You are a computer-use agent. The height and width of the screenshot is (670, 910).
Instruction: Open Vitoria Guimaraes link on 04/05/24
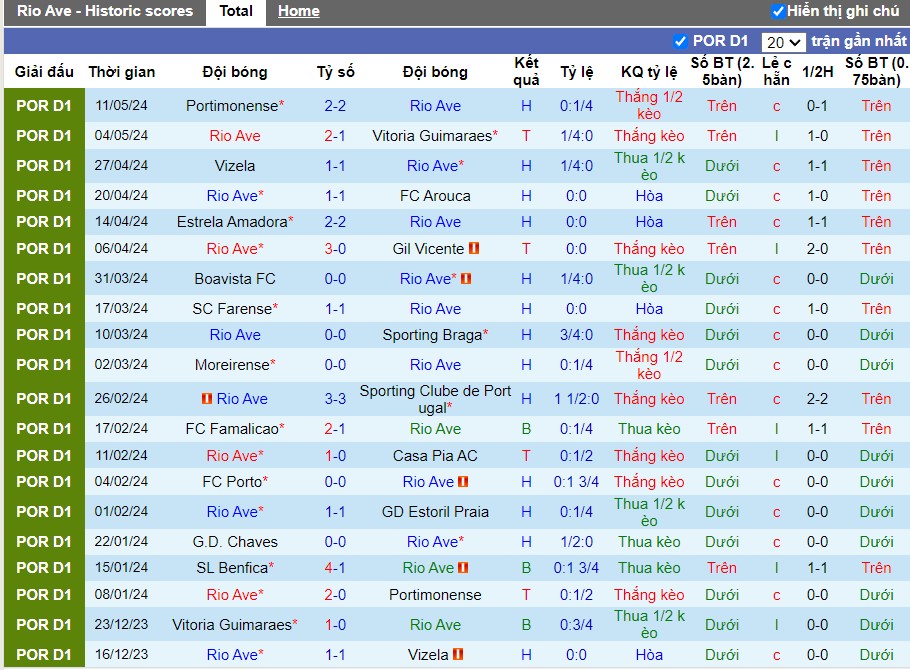tap(432, 136)
